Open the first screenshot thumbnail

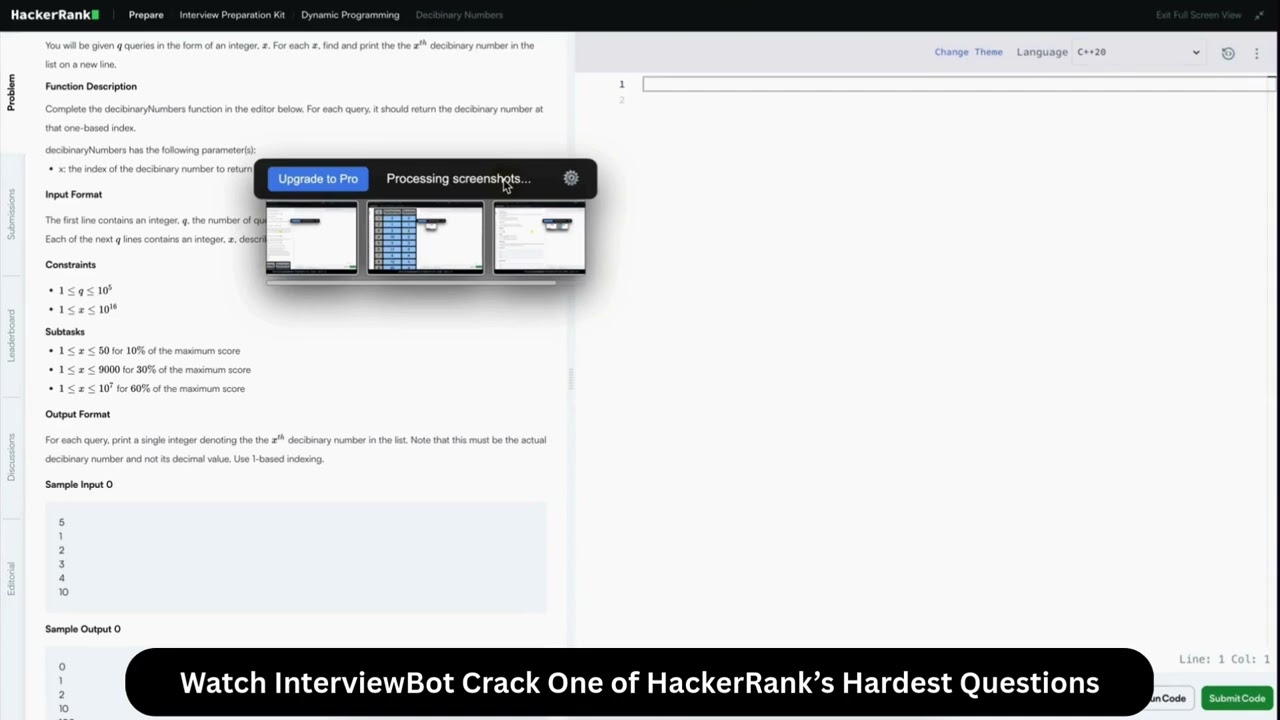(x=311, y=238)
